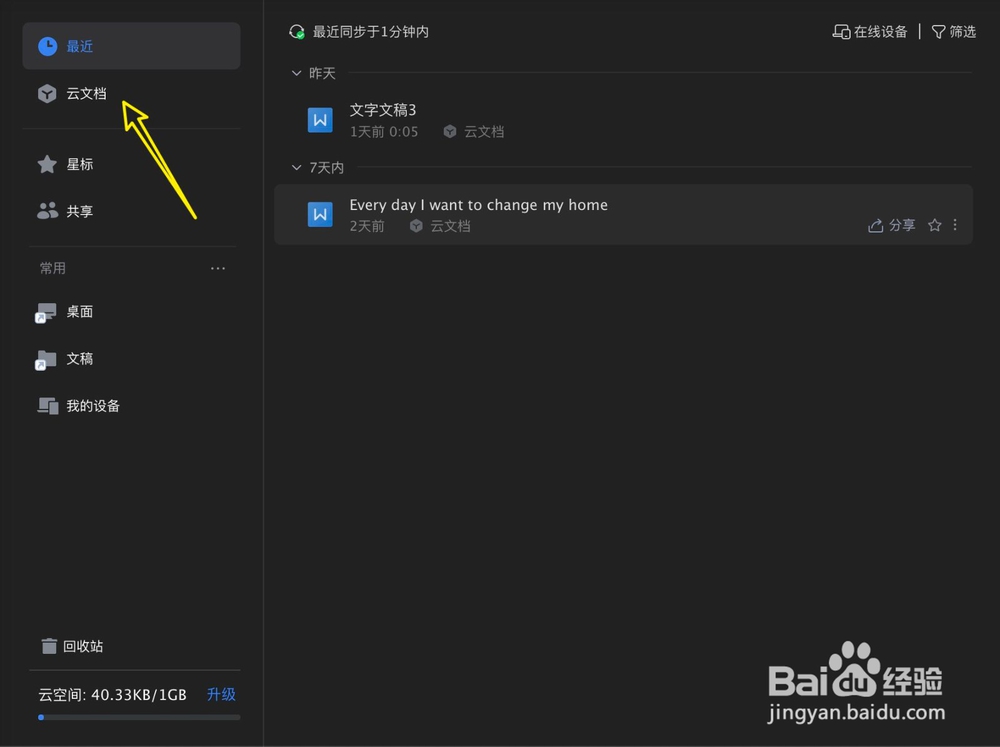Click the device icon beside 在线设备

pyautogui.click(x=841, y=32)
